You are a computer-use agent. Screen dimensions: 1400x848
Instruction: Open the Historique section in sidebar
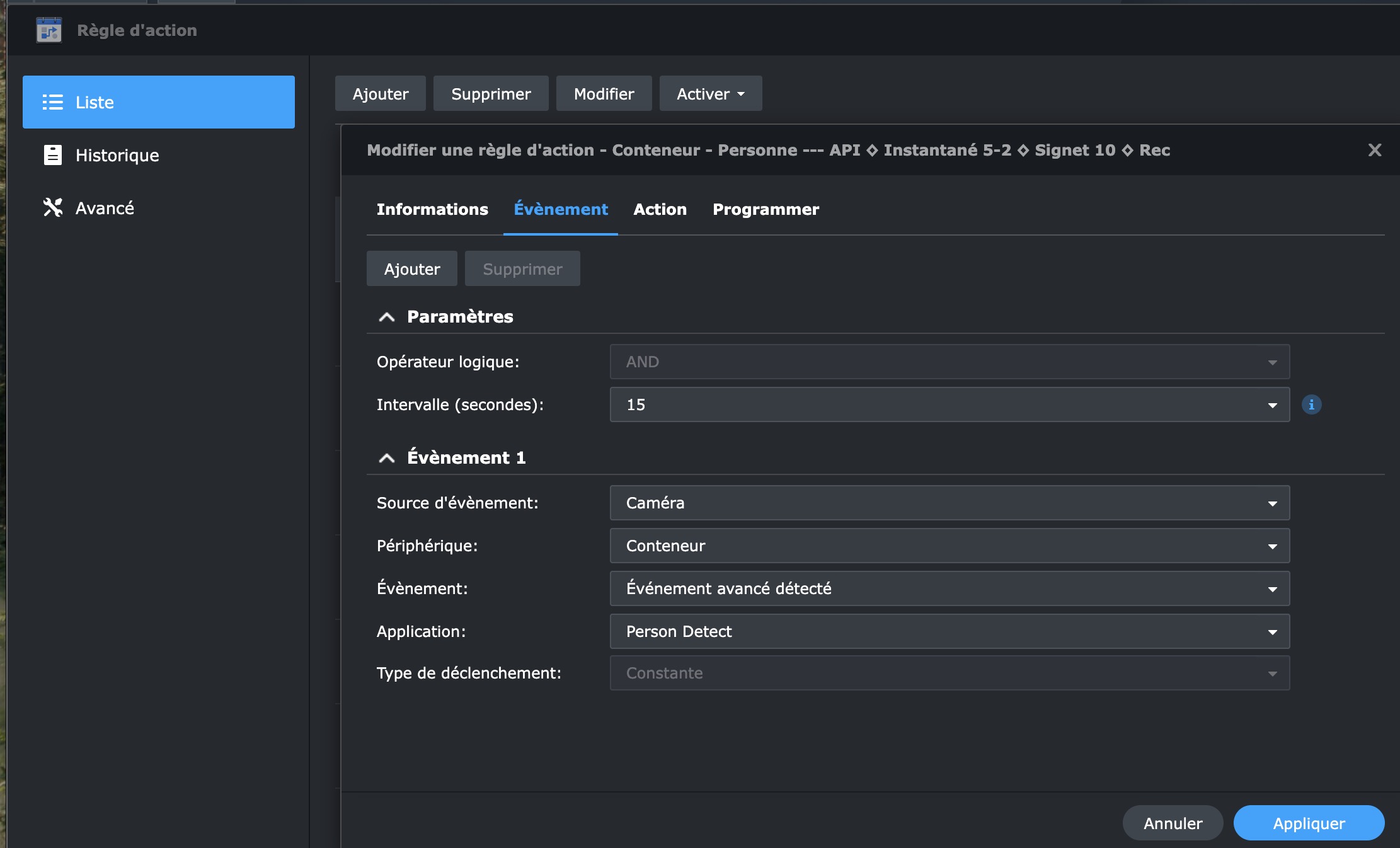pyautogui.click(x=117, y=155)
